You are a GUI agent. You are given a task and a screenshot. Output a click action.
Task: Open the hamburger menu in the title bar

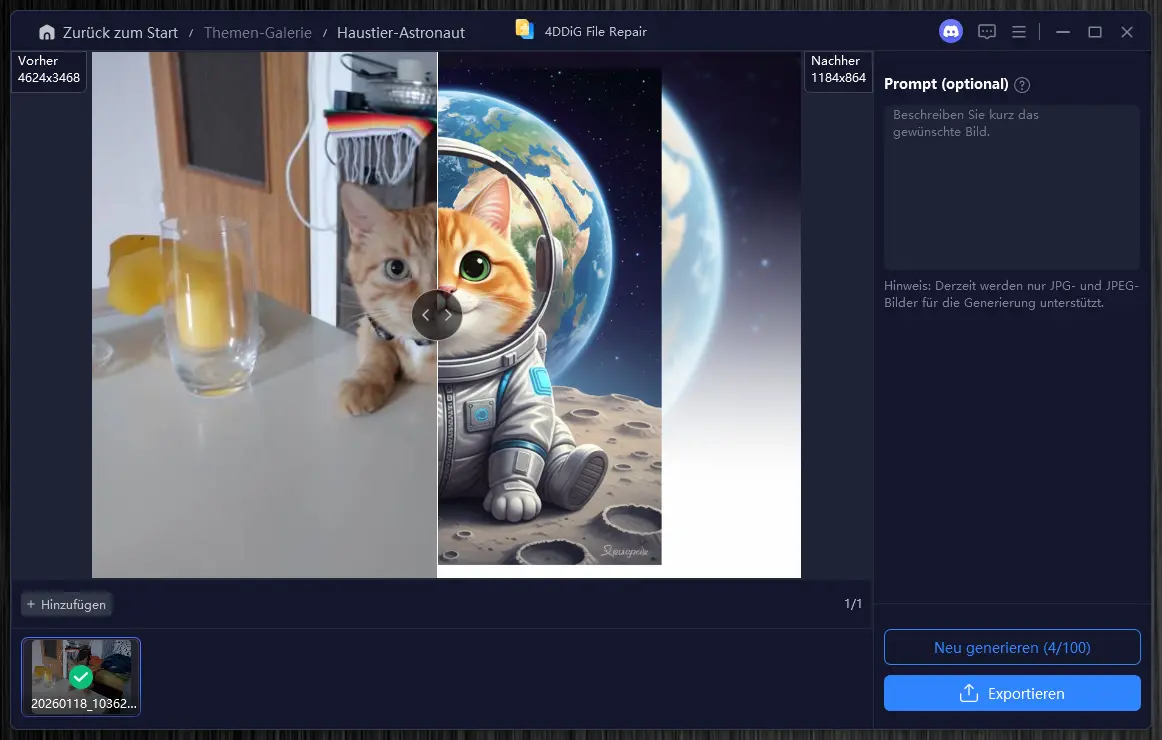(x=1019, y=32)
